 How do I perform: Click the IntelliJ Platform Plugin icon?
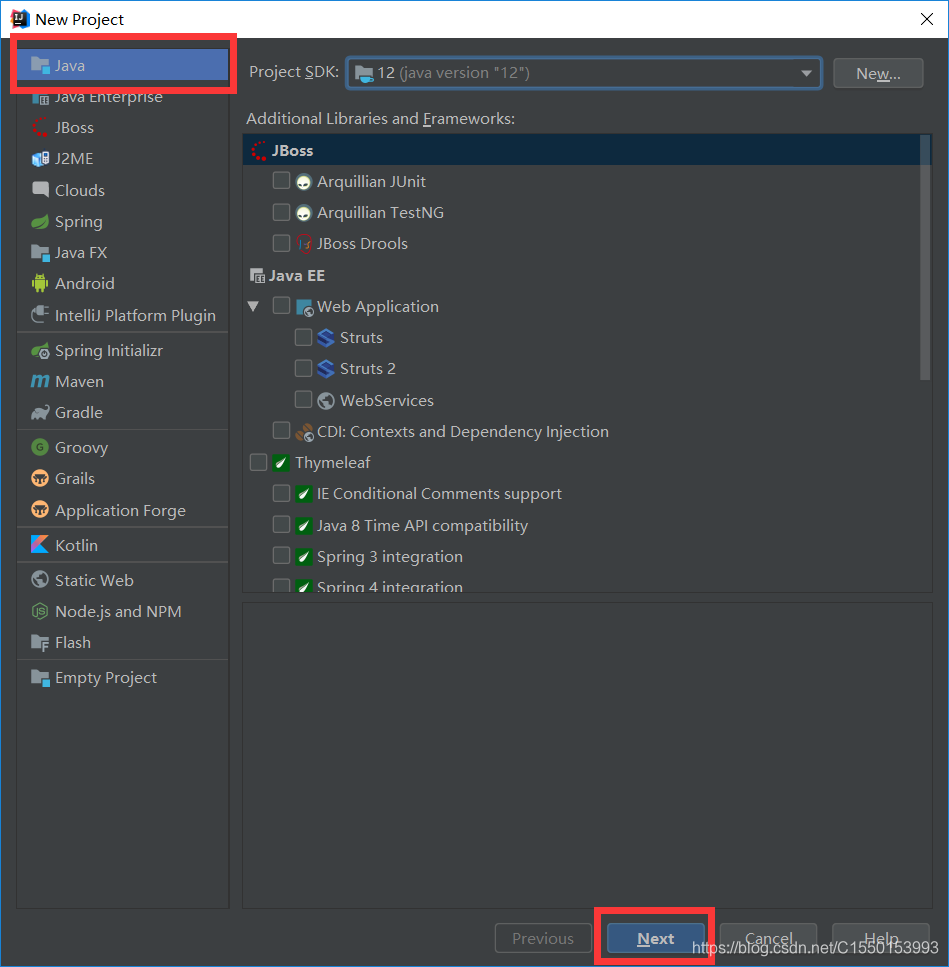coord(40,315)
